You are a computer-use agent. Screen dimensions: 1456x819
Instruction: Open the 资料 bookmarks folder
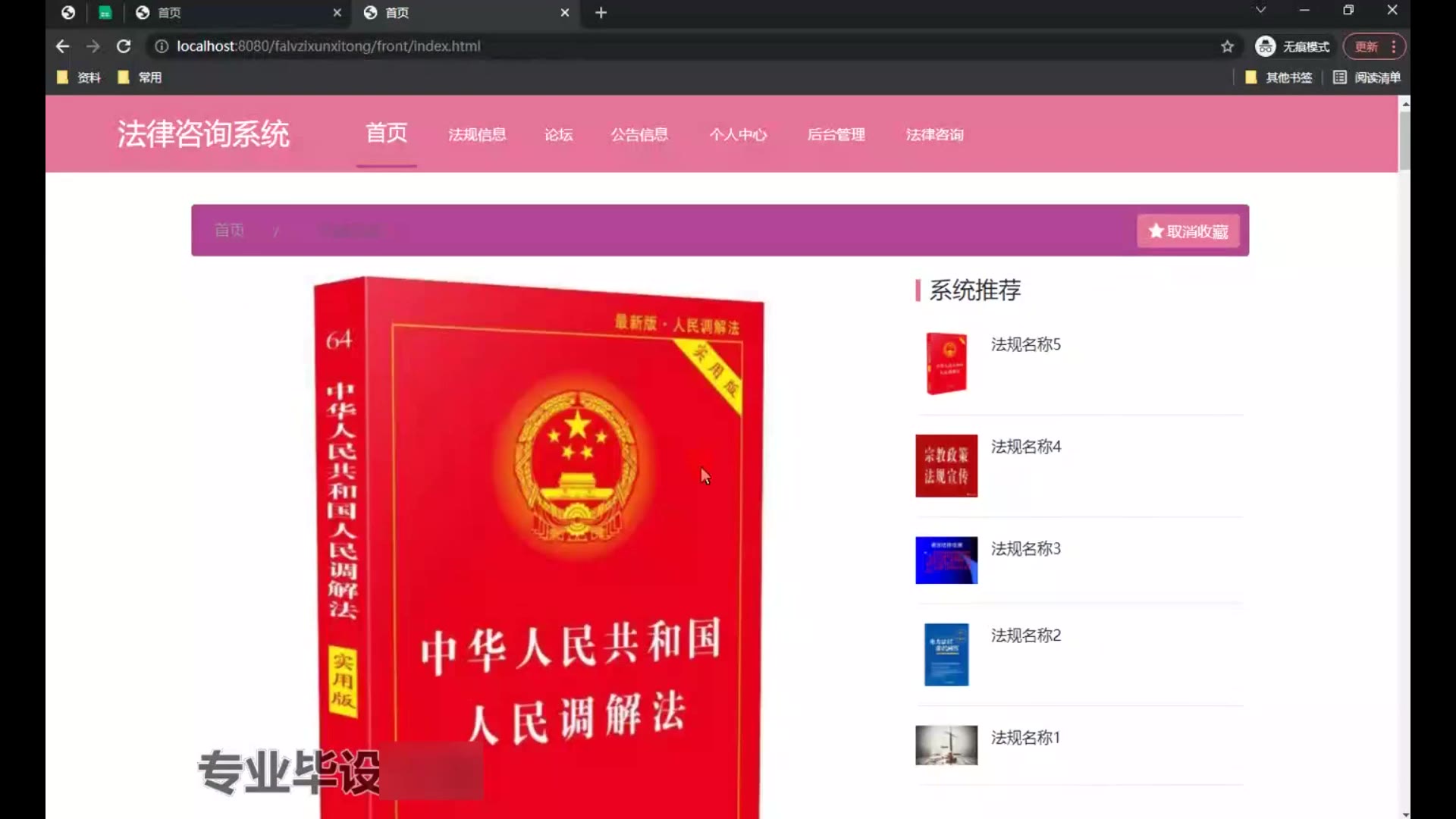click(79, 77)
